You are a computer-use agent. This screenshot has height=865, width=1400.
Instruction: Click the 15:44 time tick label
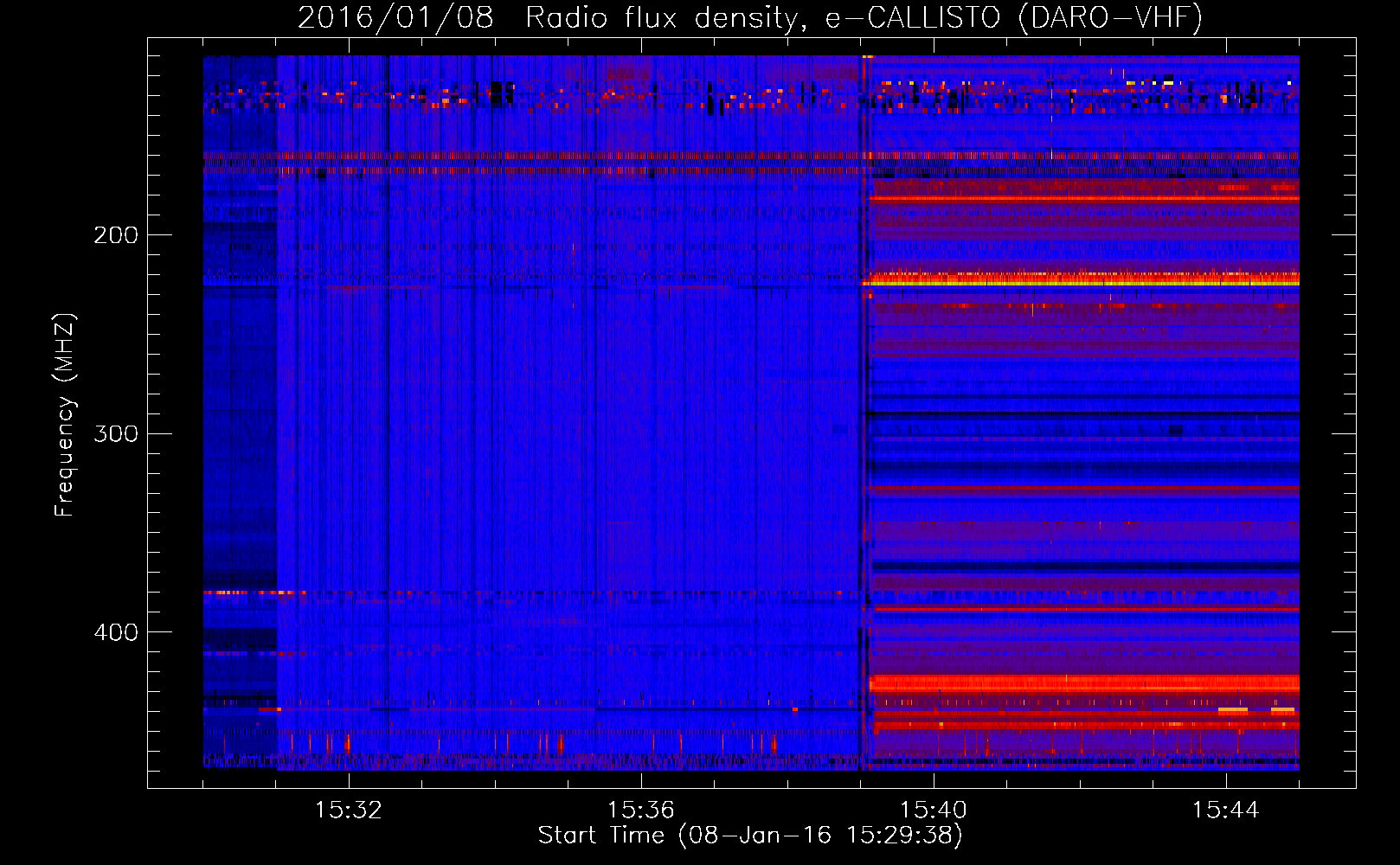tap(1225, 811)
